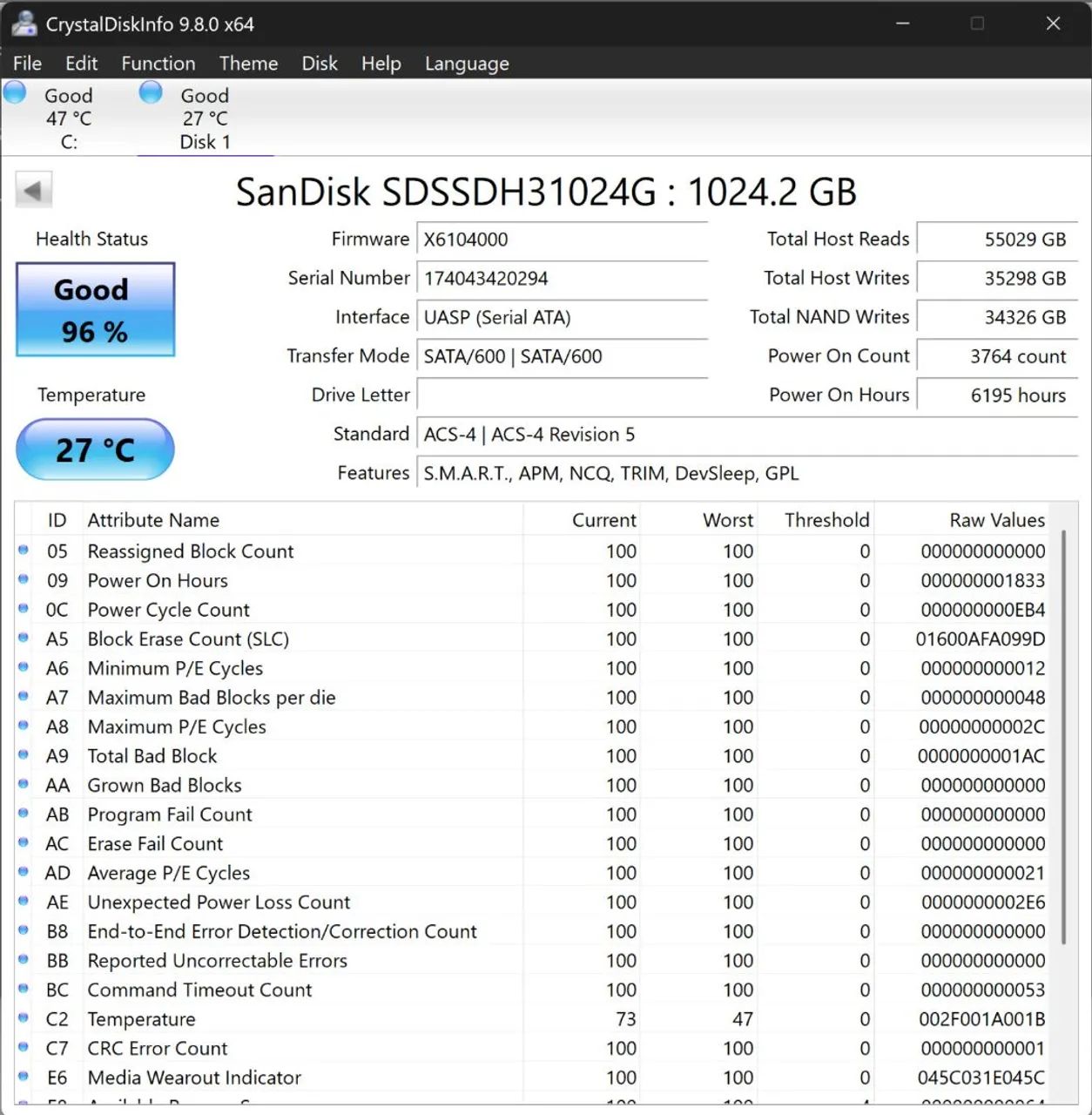Click the Standard field ACS-4
The image size is (1092, 1115).
click(747, 434)
